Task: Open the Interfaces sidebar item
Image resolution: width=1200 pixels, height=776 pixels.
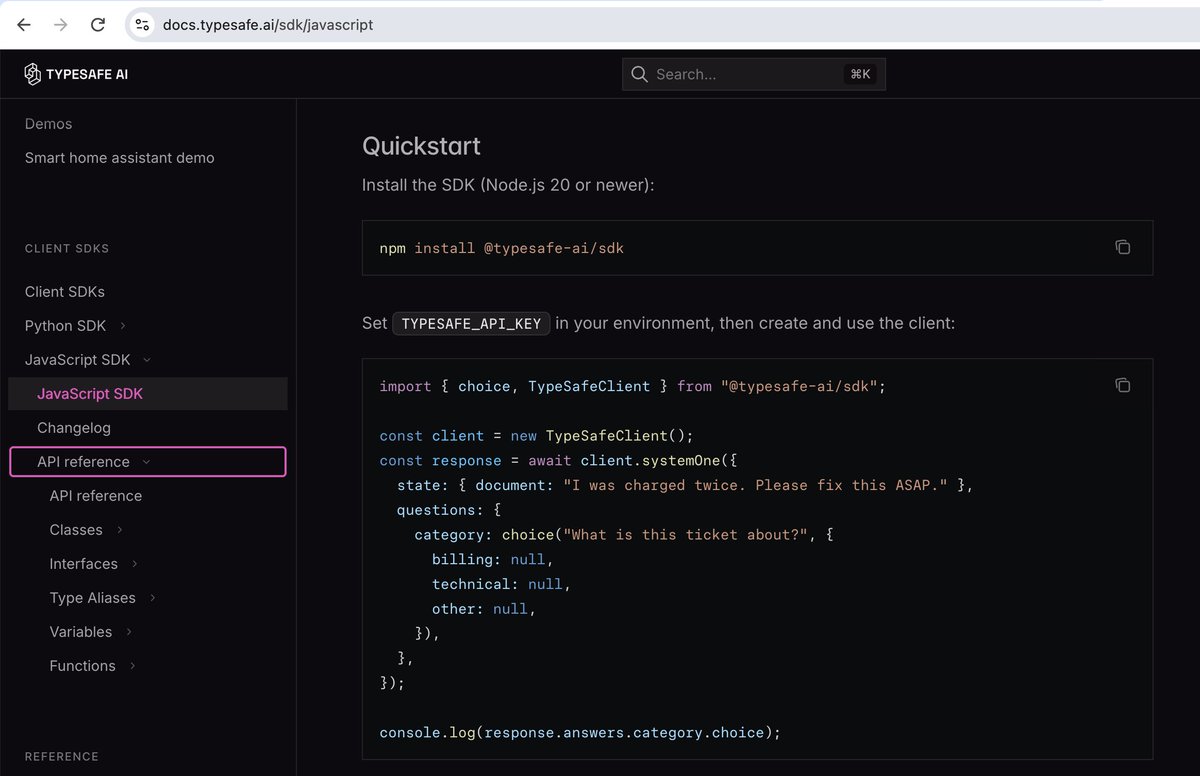Action: coord(84,564)
